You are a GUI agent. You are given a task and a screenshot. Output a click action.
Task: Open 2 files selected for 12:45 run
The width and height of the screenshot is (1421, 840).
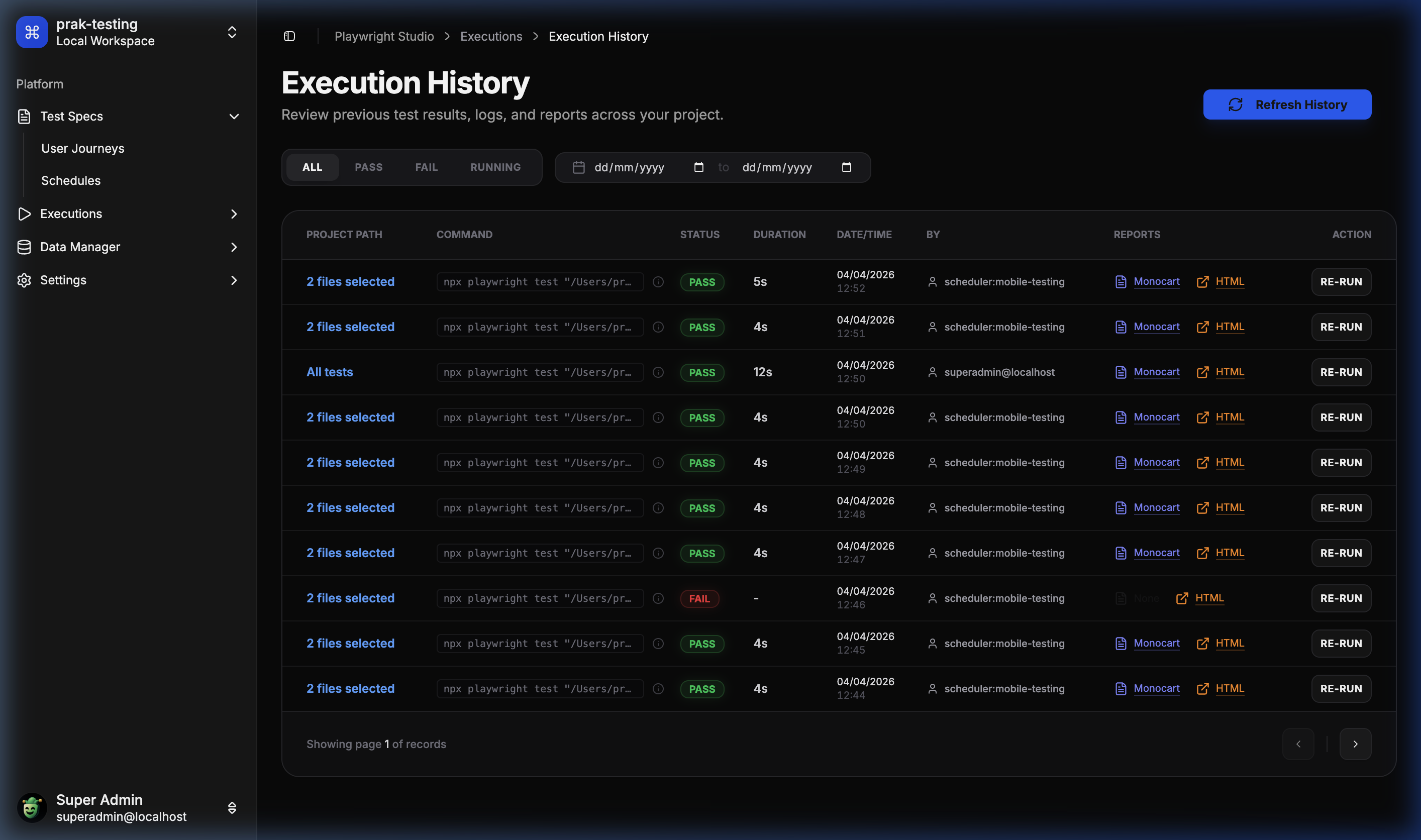[350, 644]
